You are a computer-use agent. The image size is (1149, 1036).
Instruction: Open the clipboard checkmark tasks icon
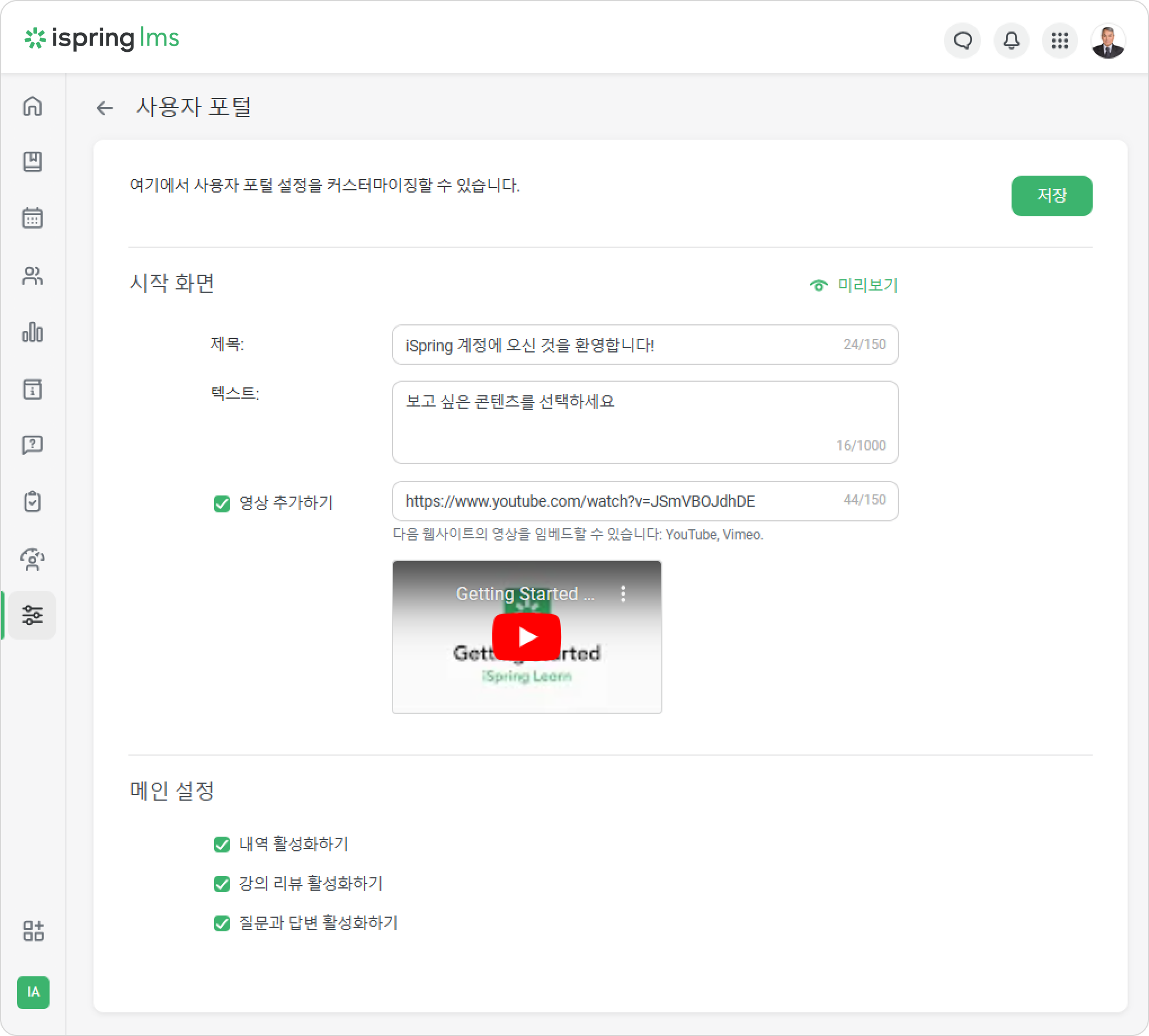[33, 502]
